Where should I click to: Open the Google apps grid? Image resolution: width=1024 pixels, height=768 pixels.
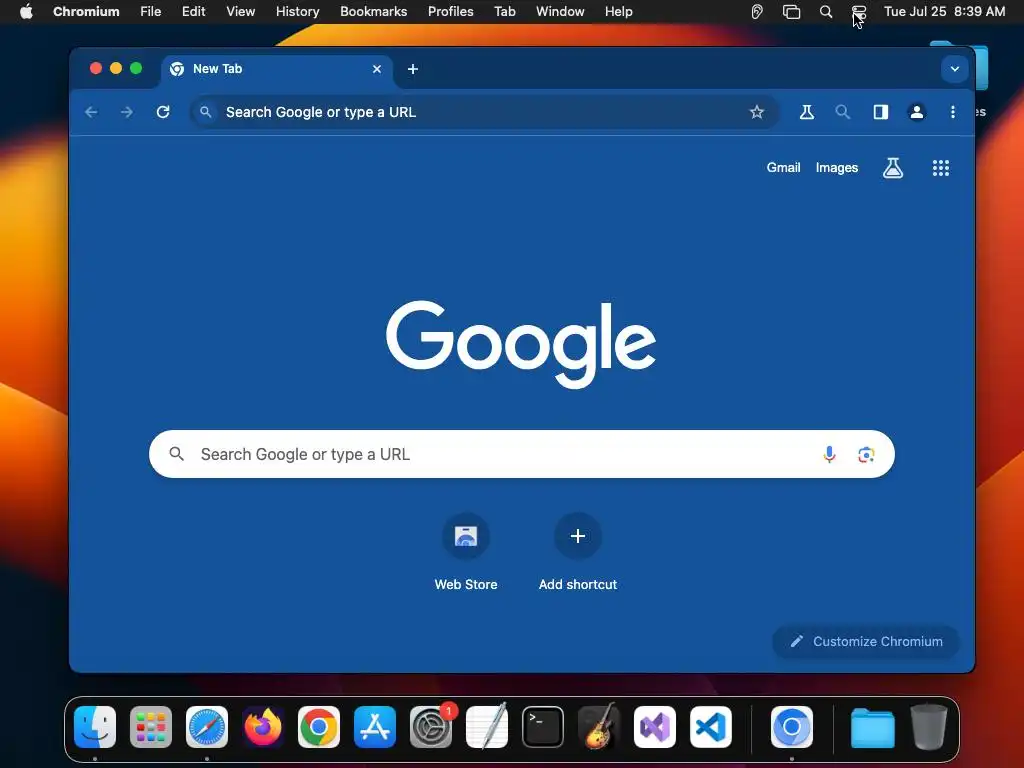(x=940, y=168)
